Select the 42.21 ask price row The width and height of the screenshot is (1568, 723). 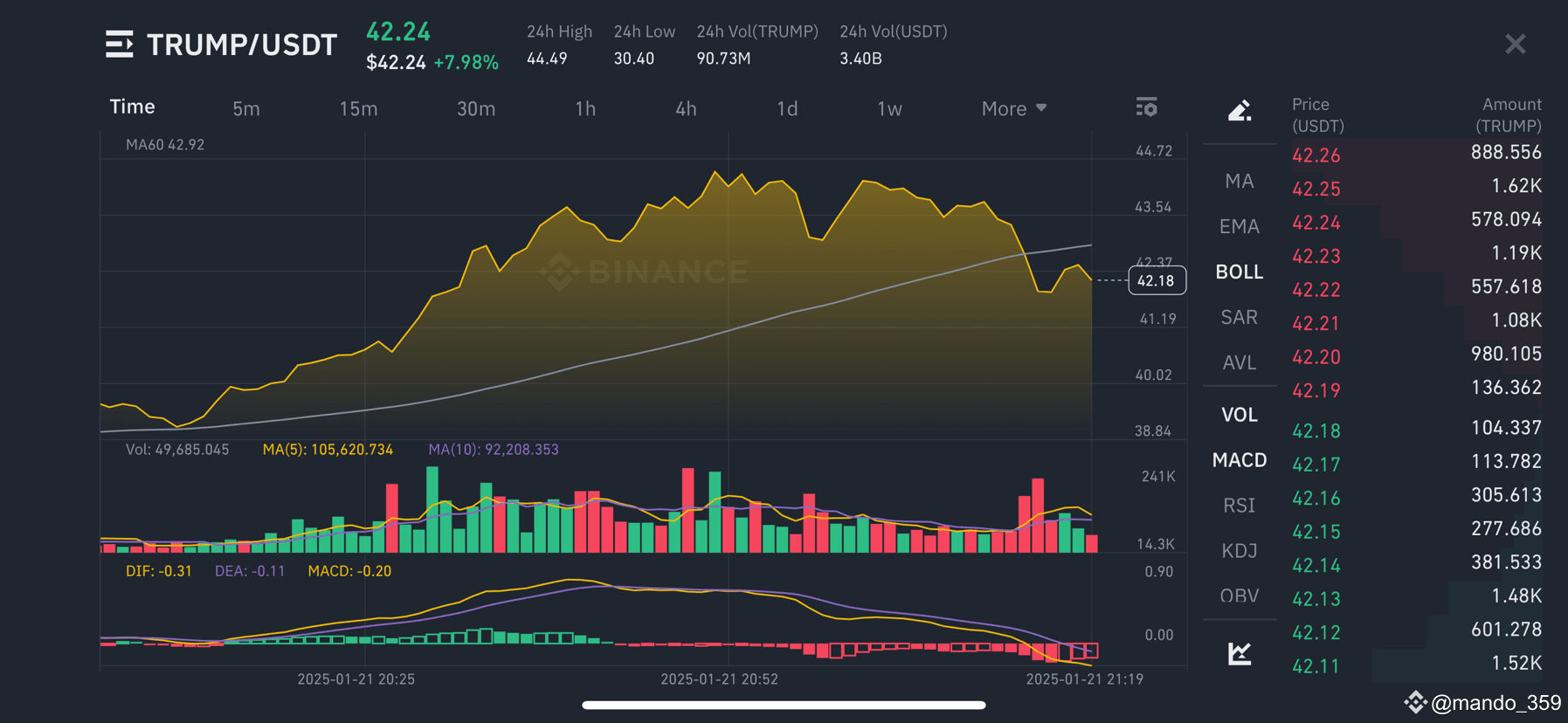(x=1417, y=322)
